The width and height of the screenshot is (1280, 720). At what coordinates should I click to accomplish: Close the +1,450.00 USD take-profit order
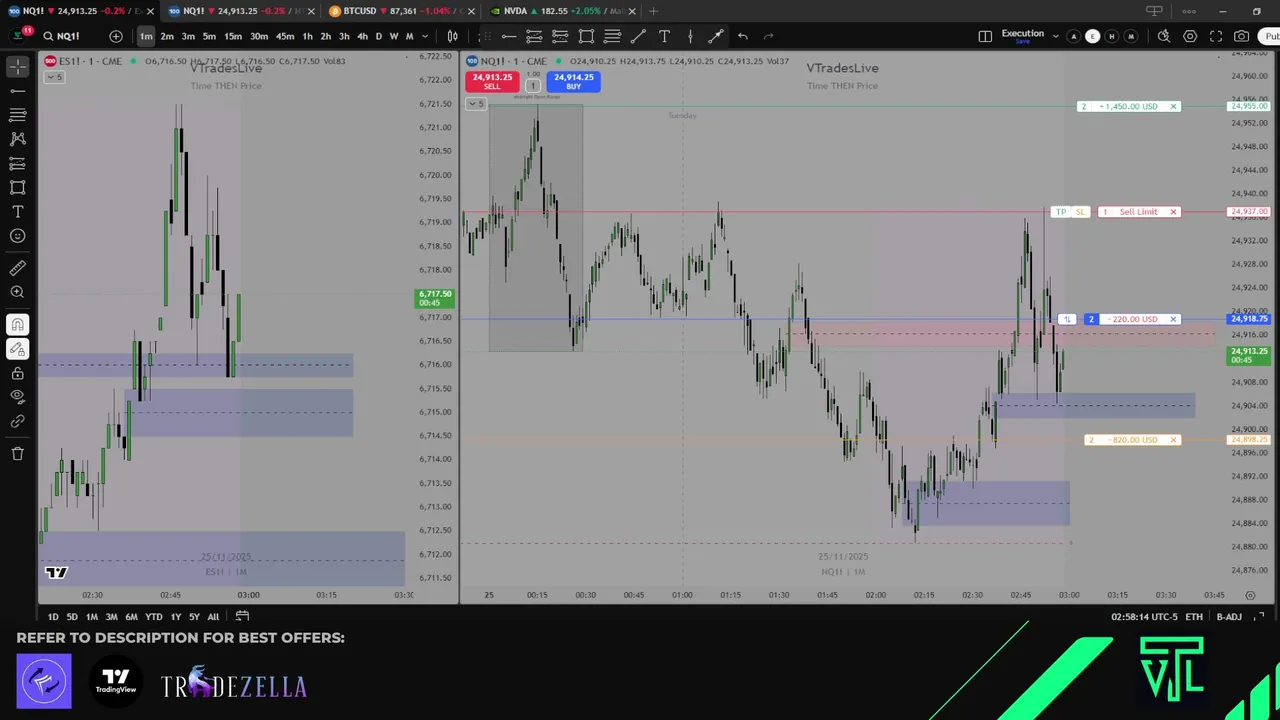tap(1173, 106)
